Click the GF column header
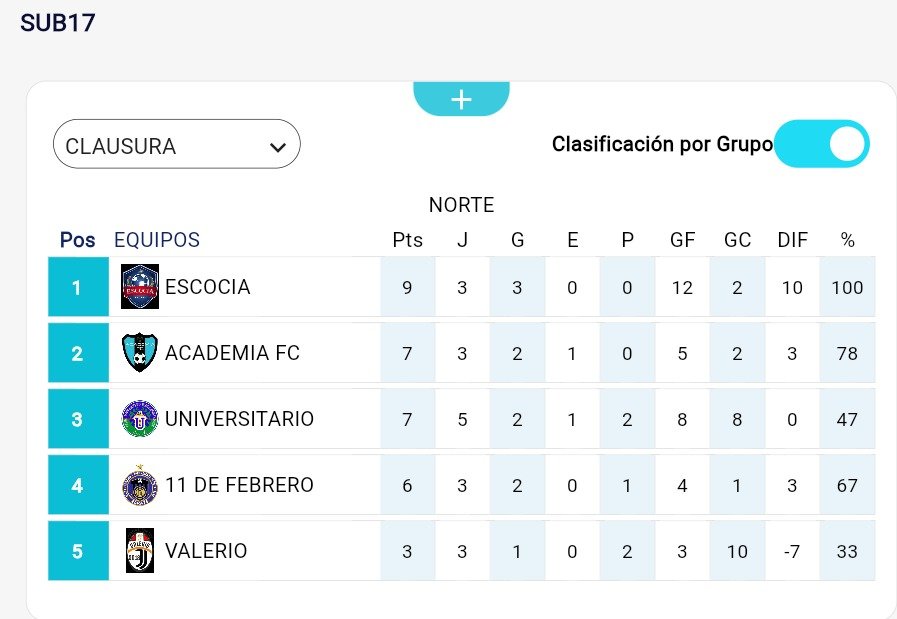Screen dimensions: 897x619 (683, 240)
